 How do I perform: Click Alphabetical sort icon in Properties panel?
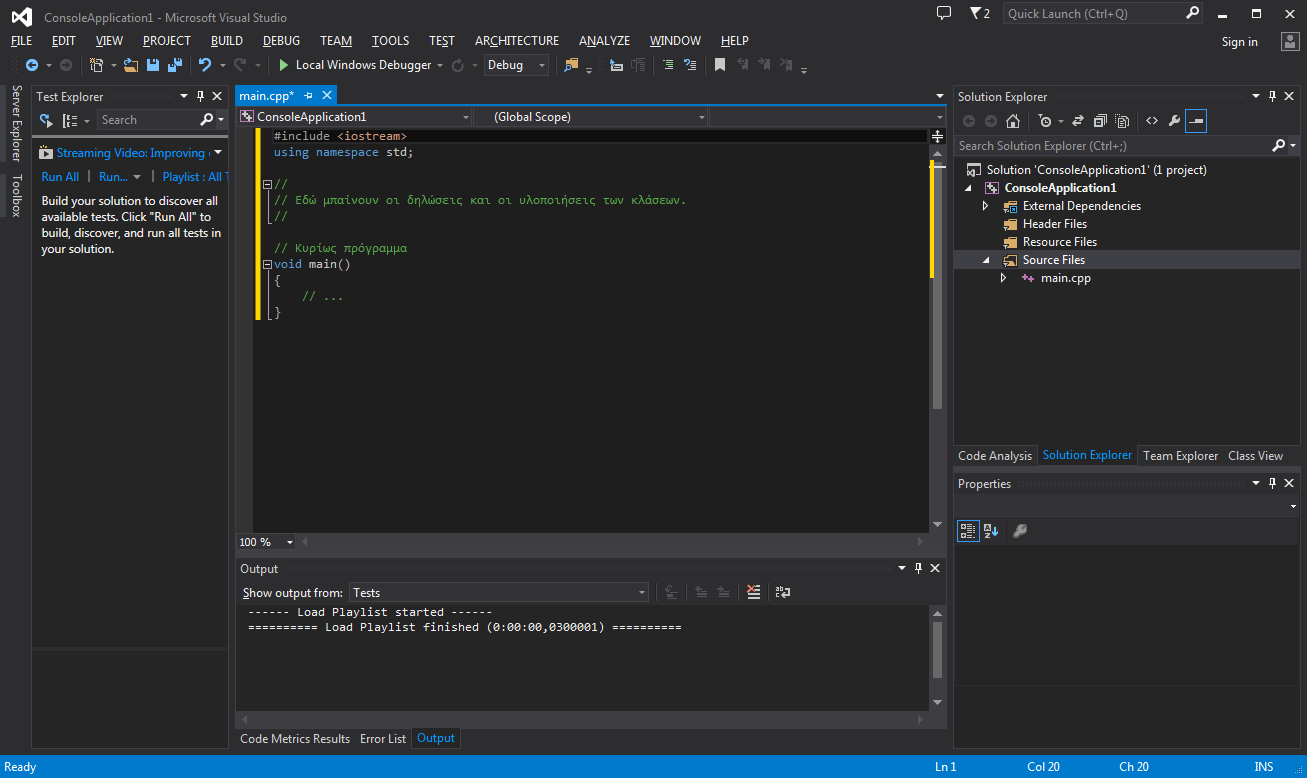pyautogui.click(x=991, y=531)
